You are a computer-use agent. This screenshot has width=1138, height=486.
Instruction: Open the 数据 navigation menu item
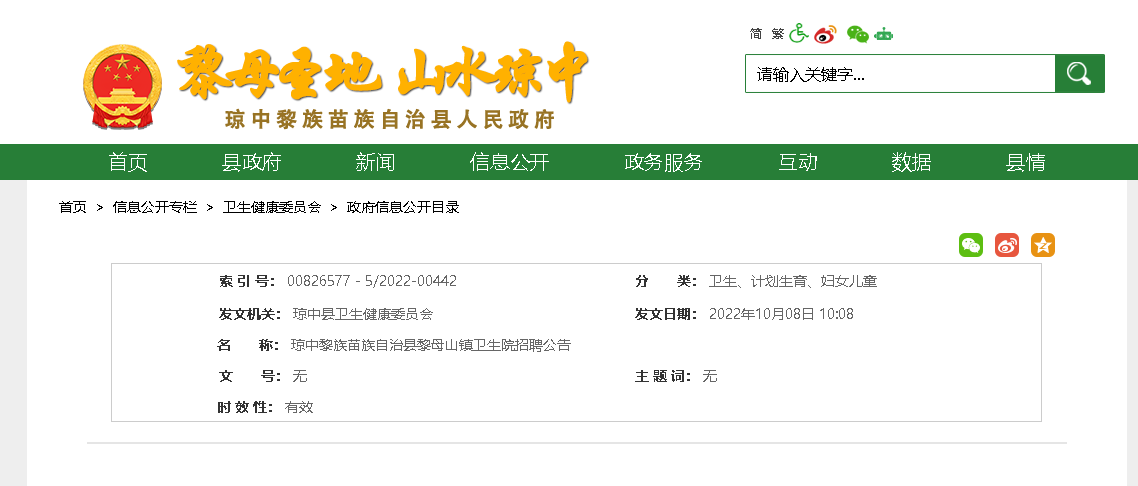(x=911, y=162)
